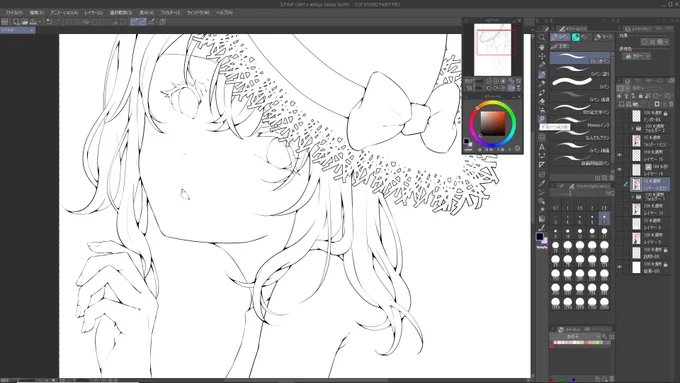
Task: Open the 表現色 カラー dropdown
Action: 636,56
